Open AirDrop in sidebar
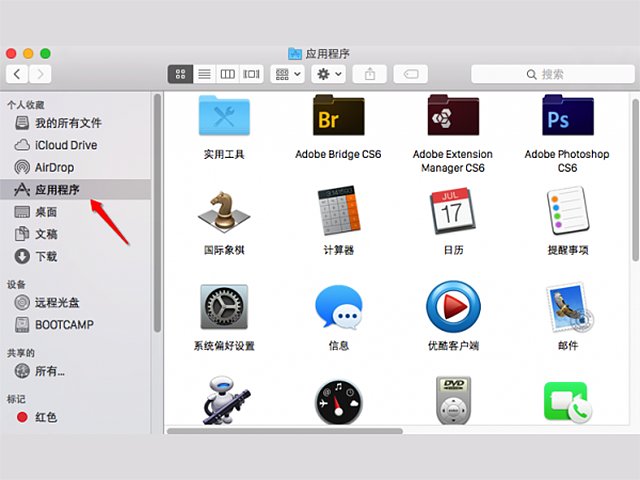Viewport: 640px width, 480px height. point(76,167)
